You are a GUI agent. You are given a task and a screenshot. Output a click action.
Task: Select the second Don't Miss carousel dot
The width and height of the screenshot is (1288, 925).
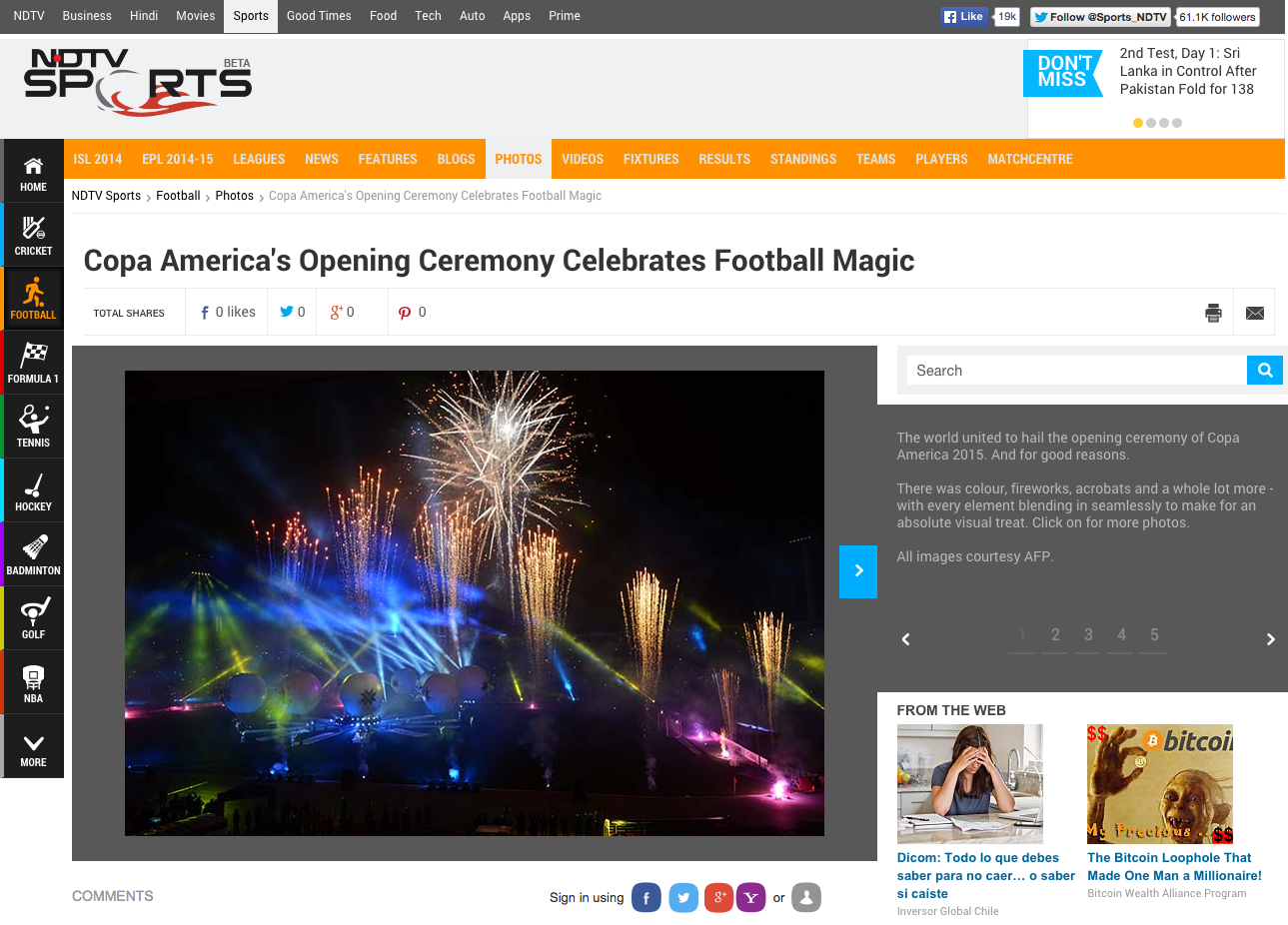(x=1151, y=123)
